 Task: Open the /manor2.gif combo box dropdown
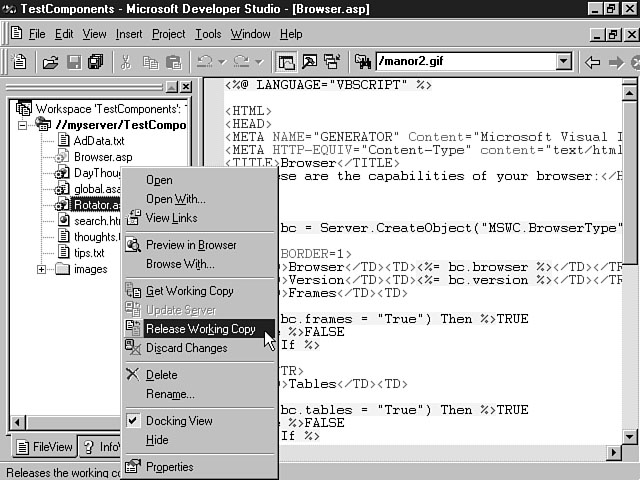pyautogui.click(x=563, y=62)
